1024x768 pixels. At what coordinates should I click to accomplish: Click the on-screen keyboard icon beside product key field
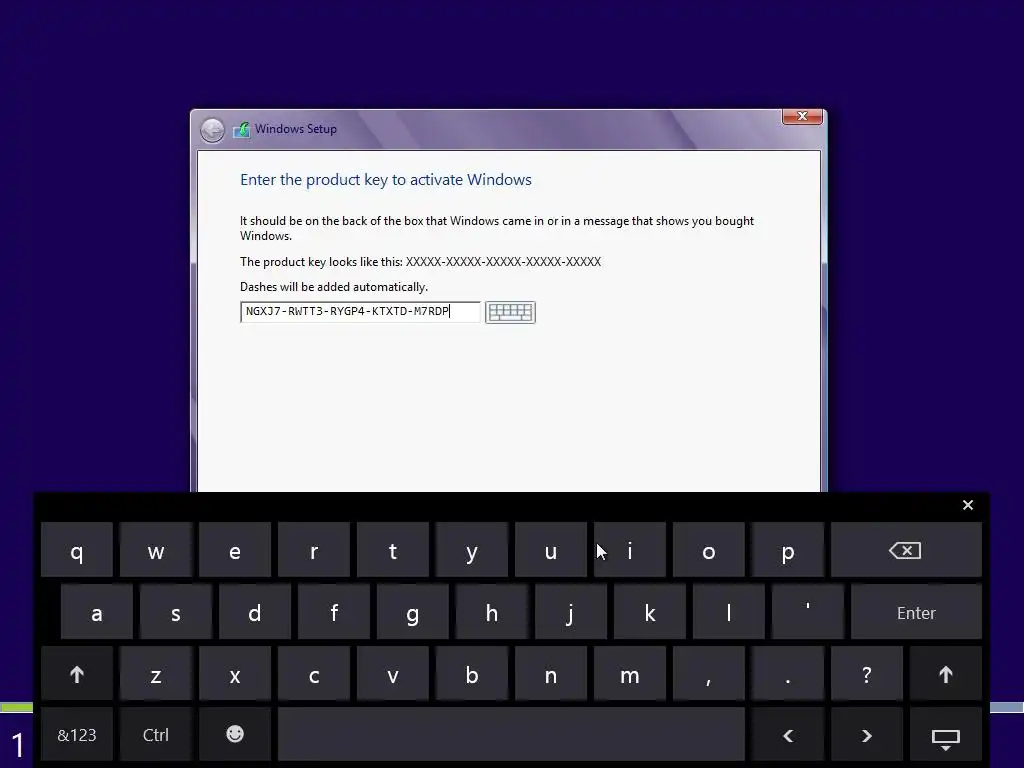(510, 312)
